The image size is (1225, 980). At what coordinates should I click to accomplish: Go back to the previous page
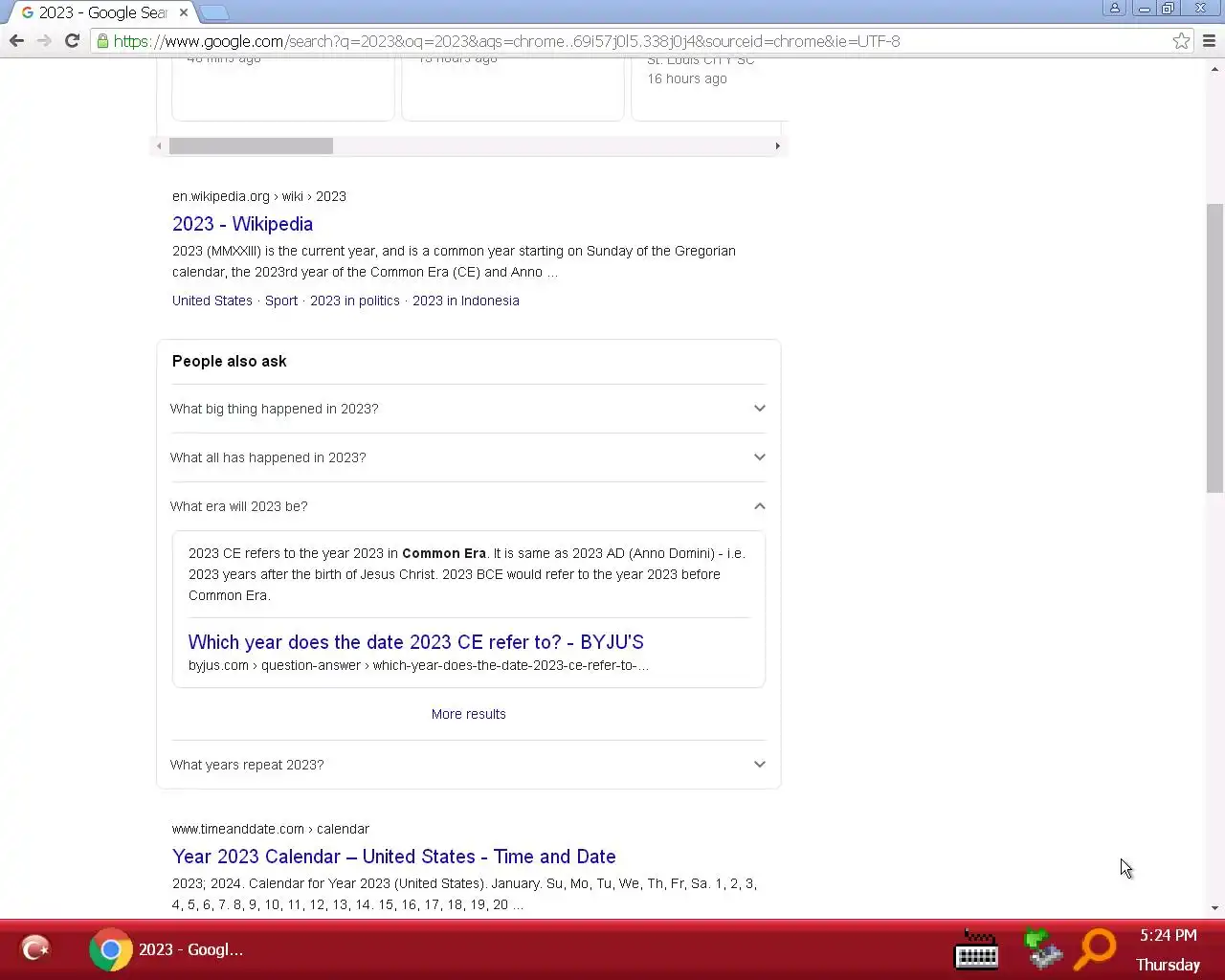click(16, 41)
